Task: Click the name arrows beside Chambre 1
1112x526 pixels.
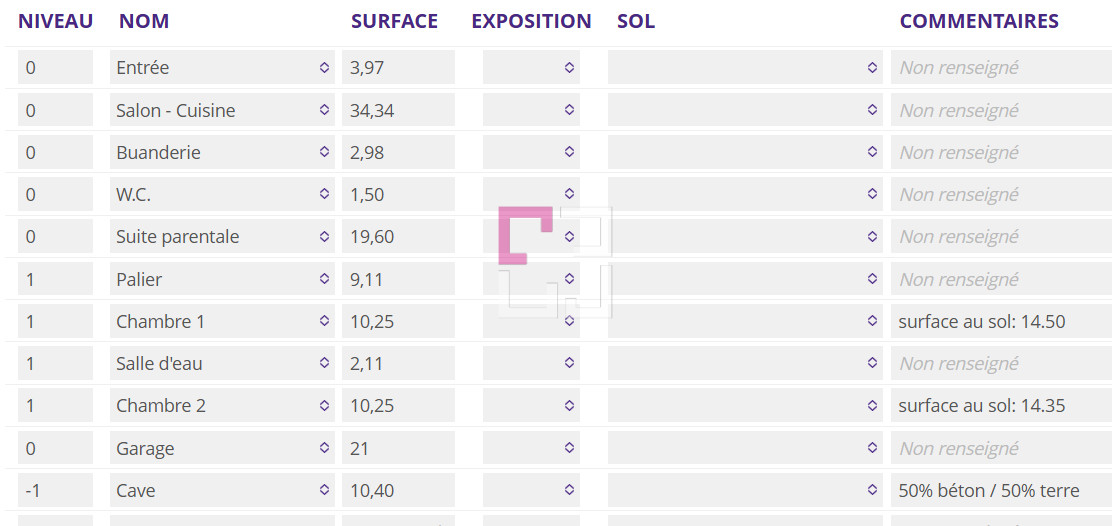Action: [324, 321]
